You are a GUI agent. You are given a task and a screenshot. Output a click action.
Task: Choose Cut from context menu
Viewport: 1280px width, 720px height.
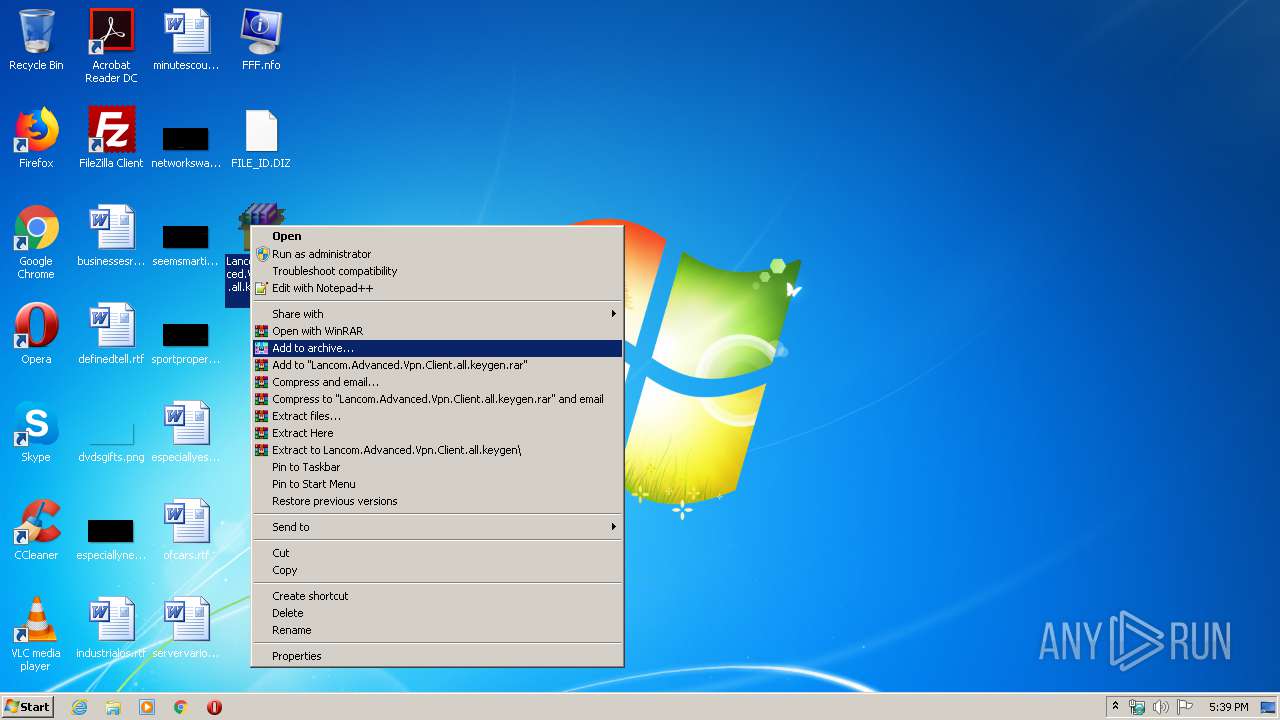pyautogui.click(x=437, y=553)
